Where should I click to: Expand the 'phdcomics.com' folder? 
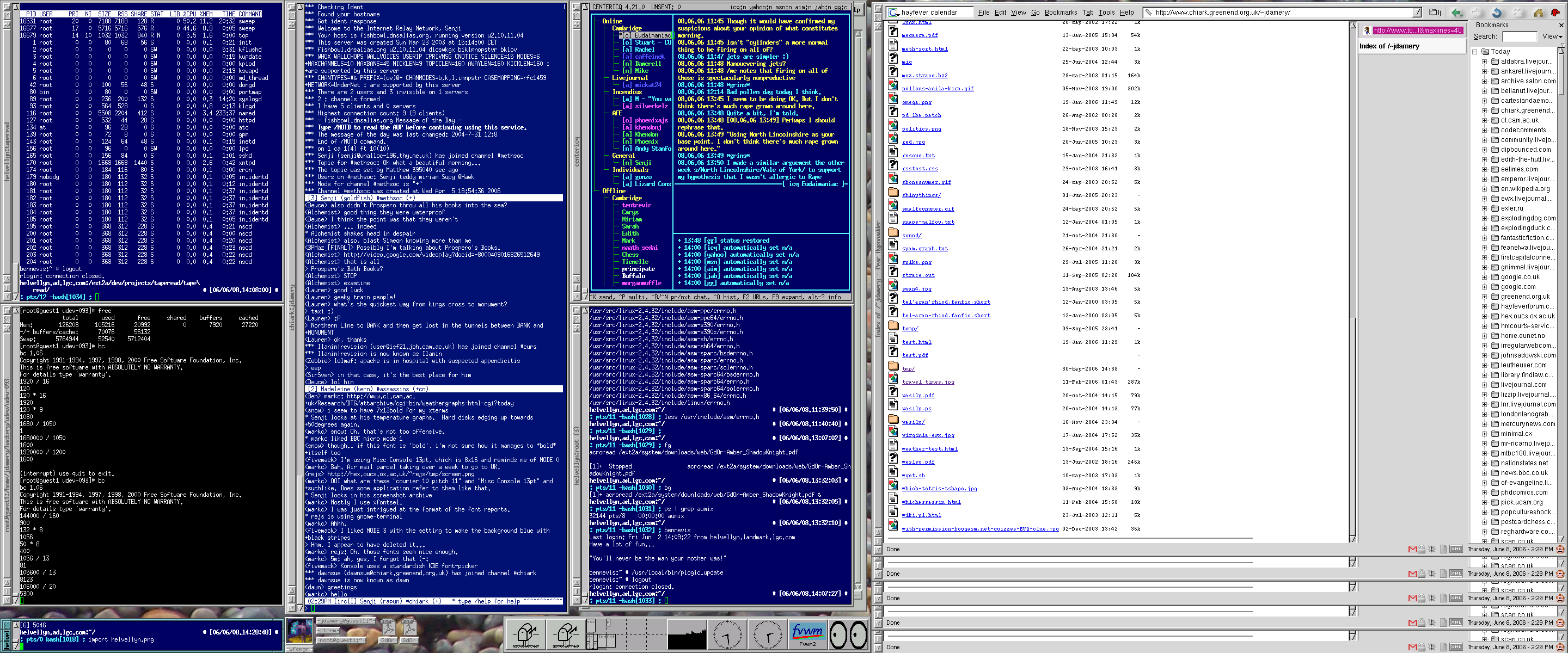(x=1484, y=492)
